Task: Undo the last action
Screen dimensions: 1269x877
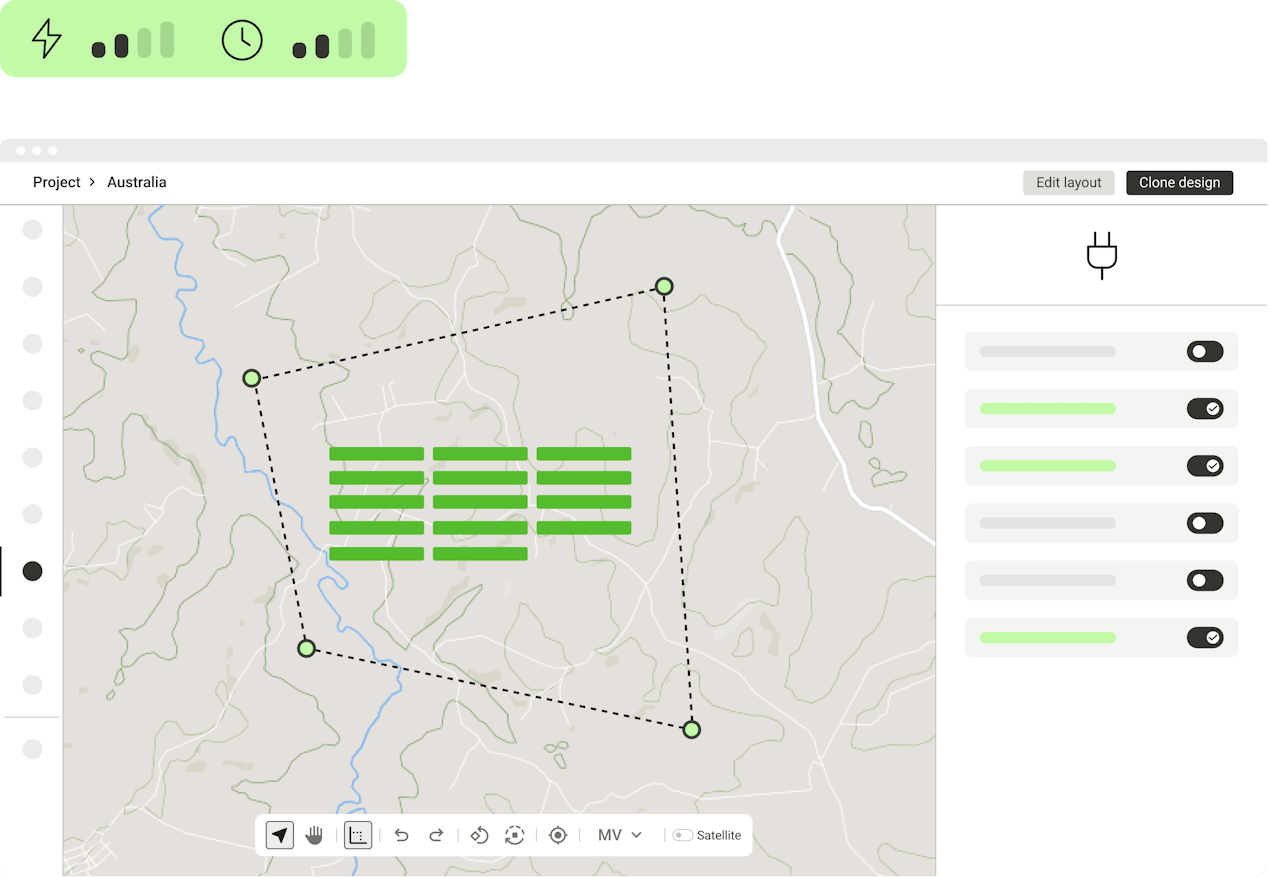Action: tap(402, 835)
